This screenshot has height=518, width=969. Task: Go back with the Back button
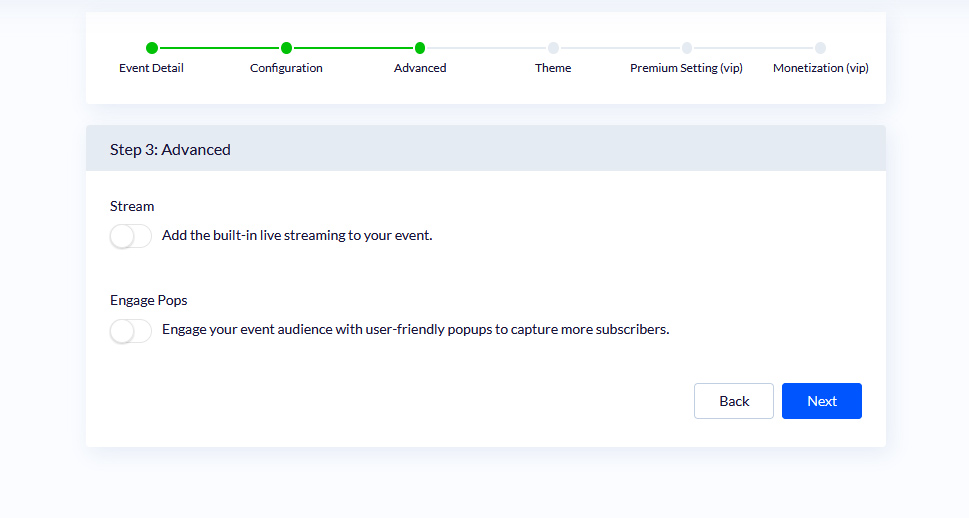click(734, 401)
